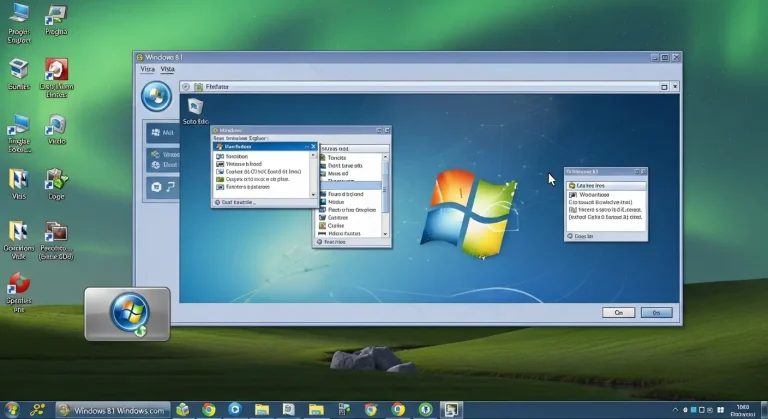
Task: Select the 'Tonelte' row in the right list
Action: click(351, 158)
